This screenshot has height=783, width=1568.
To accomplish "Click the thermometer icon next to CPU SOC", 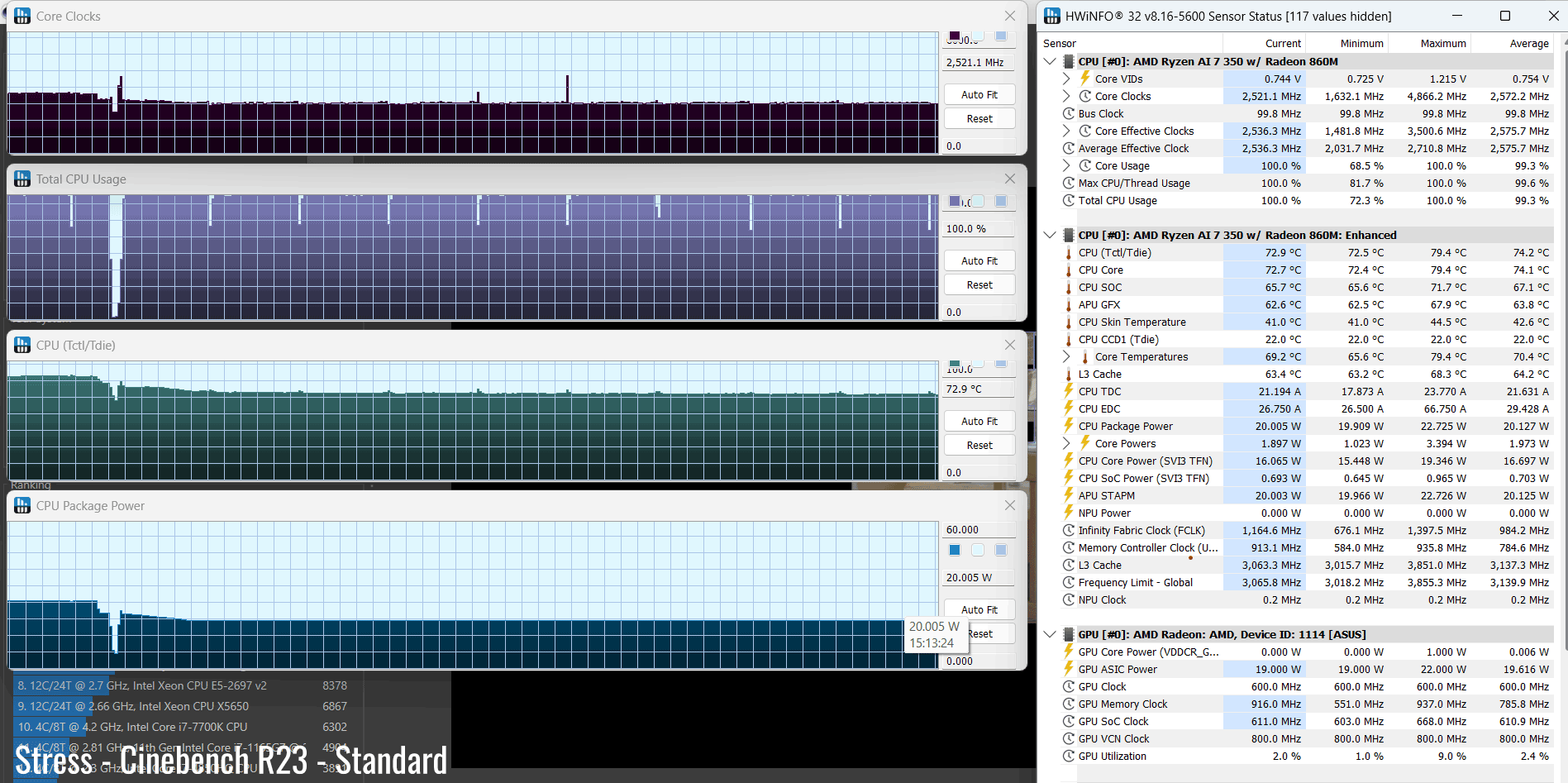I will tap(1069, 287).
